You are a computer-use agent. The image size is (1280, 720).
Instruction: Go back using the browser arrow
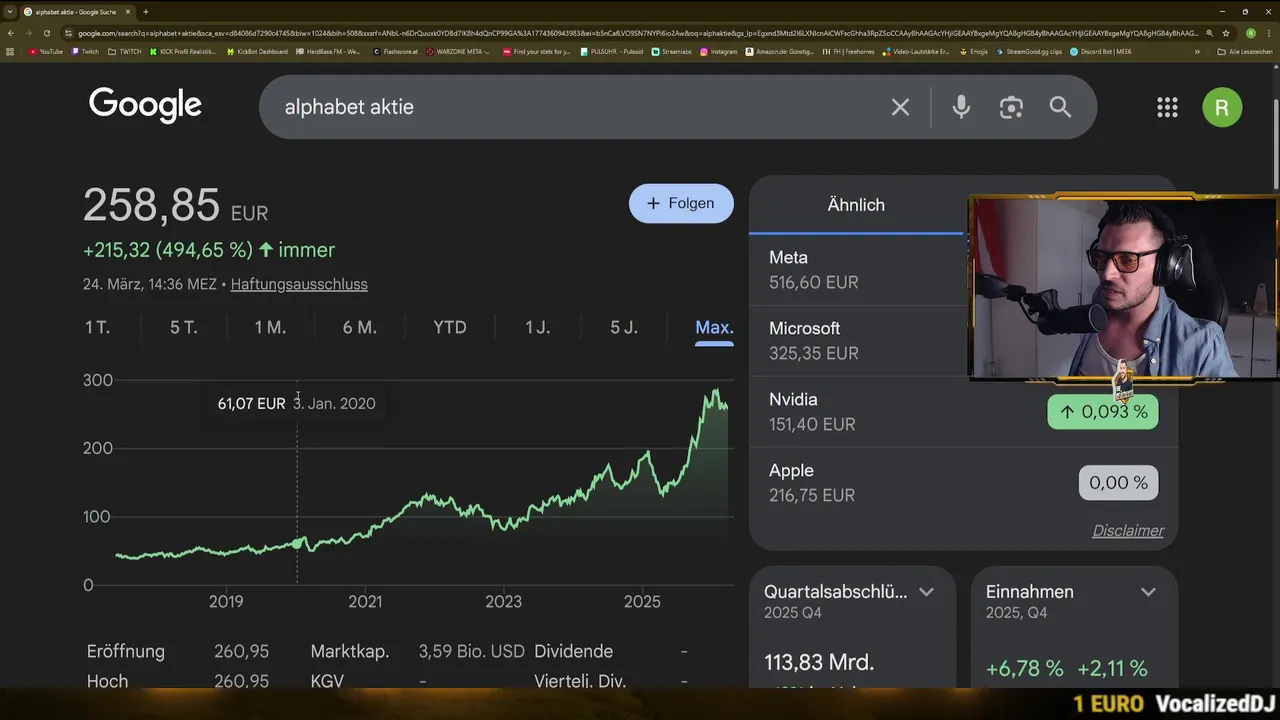point(11,33)
